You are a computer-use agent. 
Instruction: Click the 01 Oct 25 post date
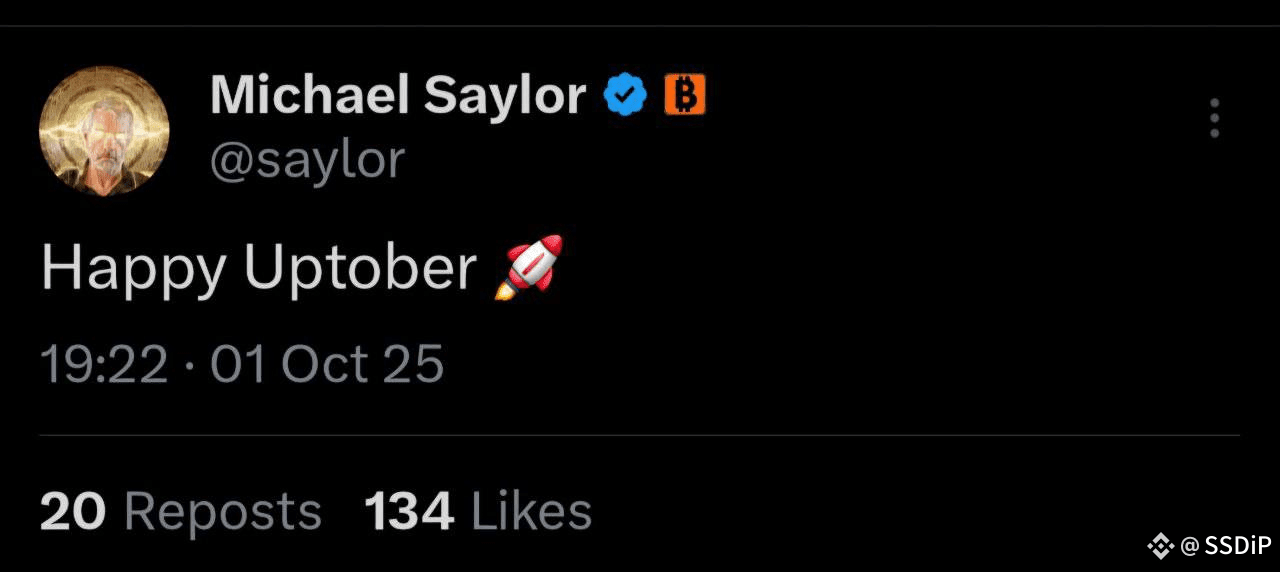[x=327, y=364]
